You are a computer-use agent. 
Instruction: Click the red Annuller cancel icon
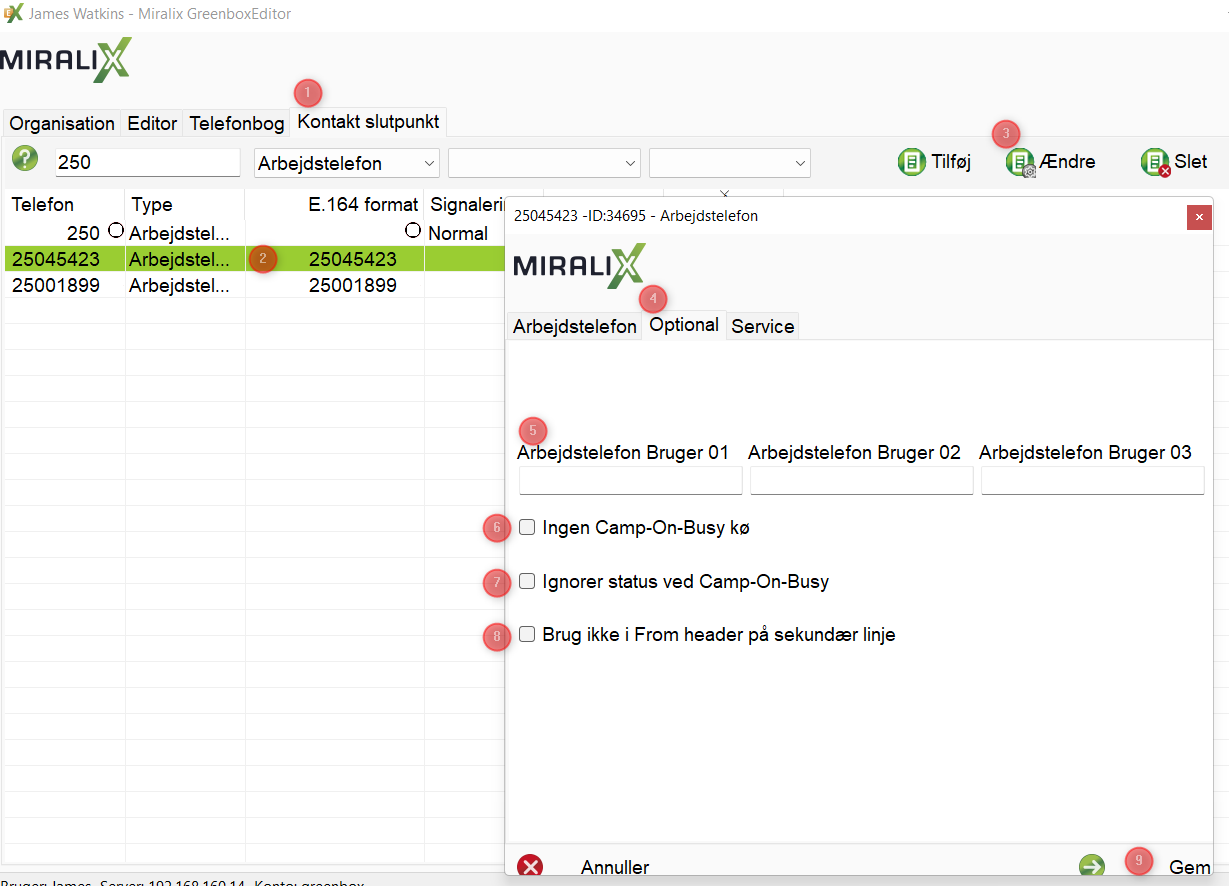(x=530, y=867)
